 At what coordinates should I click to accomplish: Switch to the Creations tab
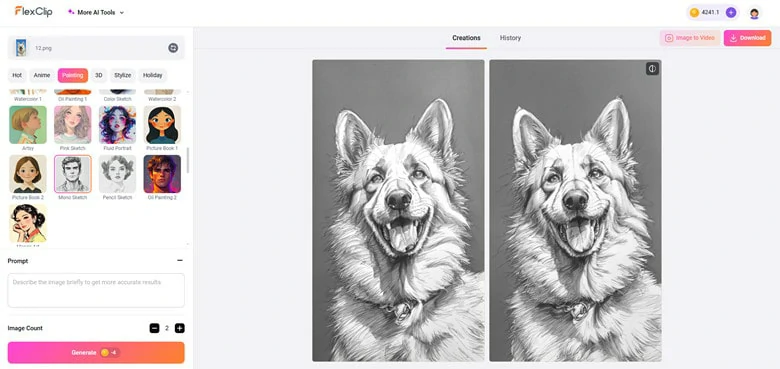pyautogui.click(x=466, y=38)
